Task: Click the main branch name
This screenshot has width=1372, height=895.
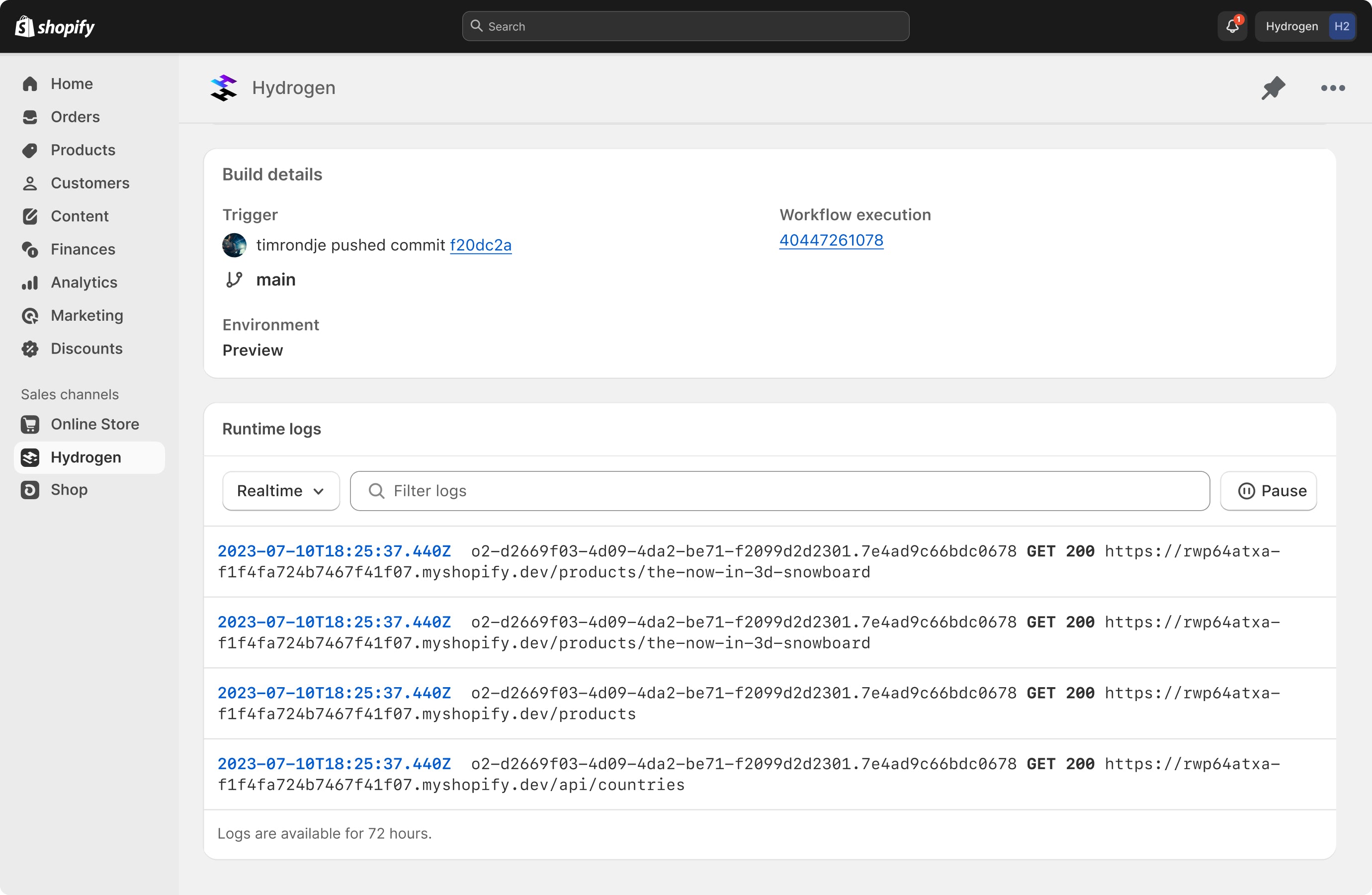Action: pyautogui.click(x=275, y=279)
